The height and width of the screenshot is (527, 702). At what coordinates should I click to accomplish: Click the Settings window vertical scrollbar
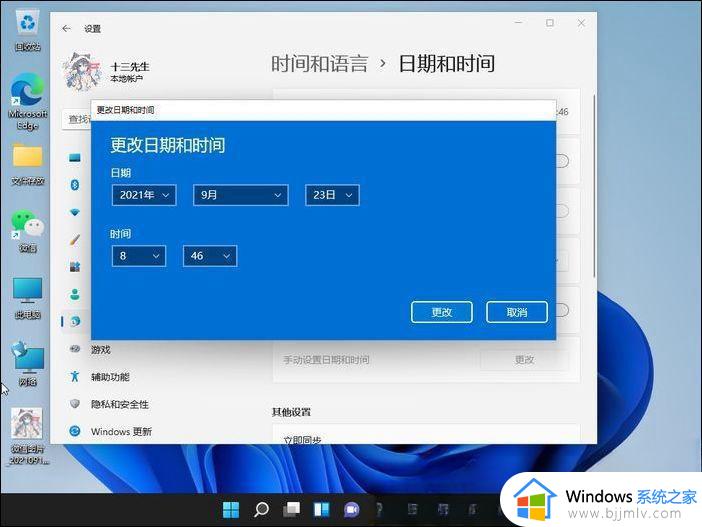coord(594,188)
